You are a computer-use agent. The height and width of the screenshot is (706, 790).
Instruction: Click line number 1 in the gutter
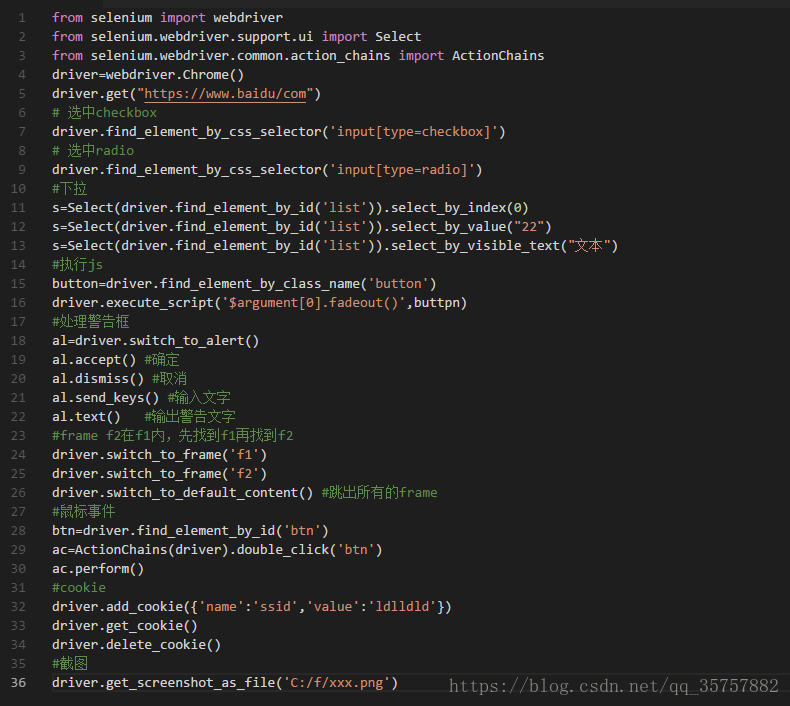22,18
